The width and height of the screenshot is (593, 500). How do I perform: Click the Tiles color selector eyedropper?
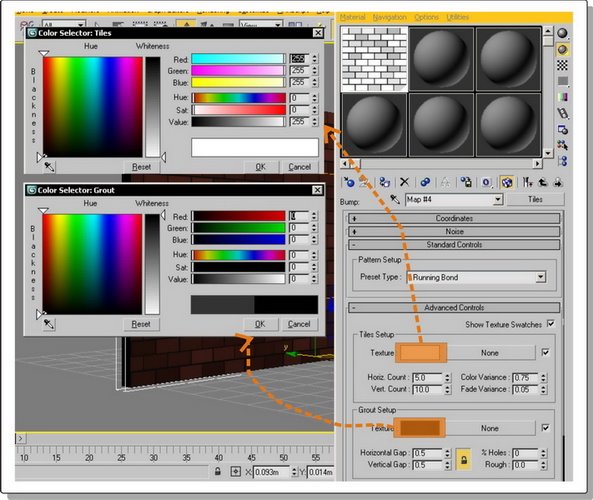pyautogui.click(x=49, y=166)
